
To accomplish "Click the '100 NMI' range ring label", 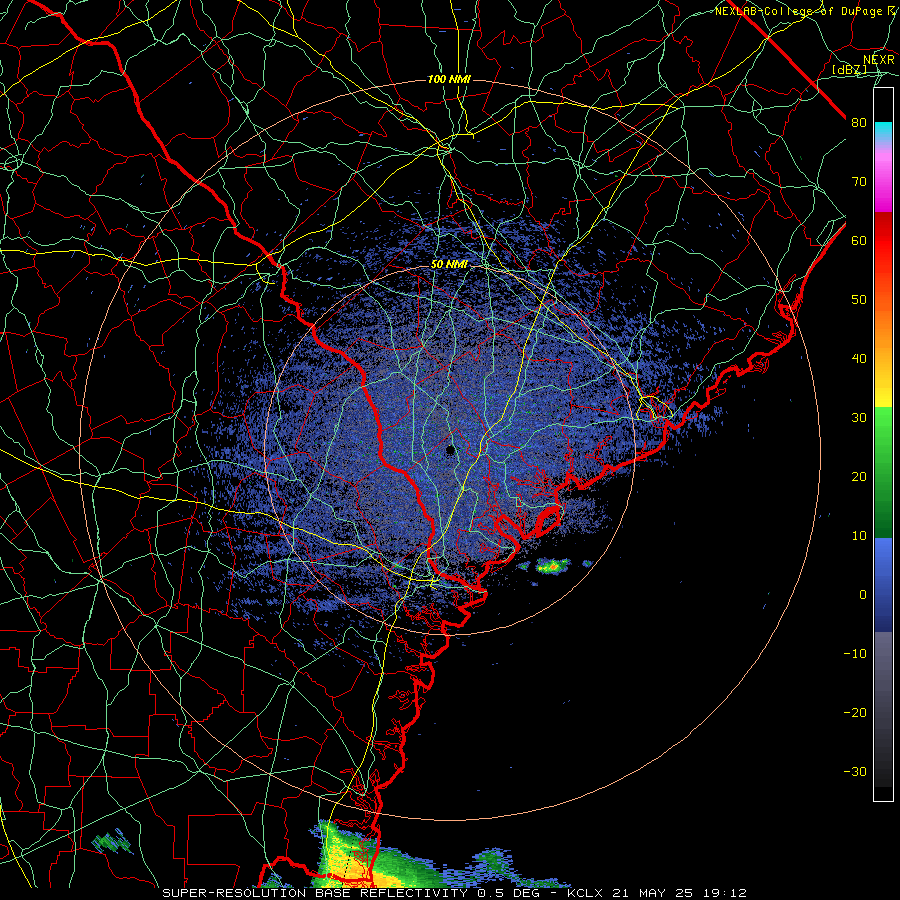I will 449,79.
